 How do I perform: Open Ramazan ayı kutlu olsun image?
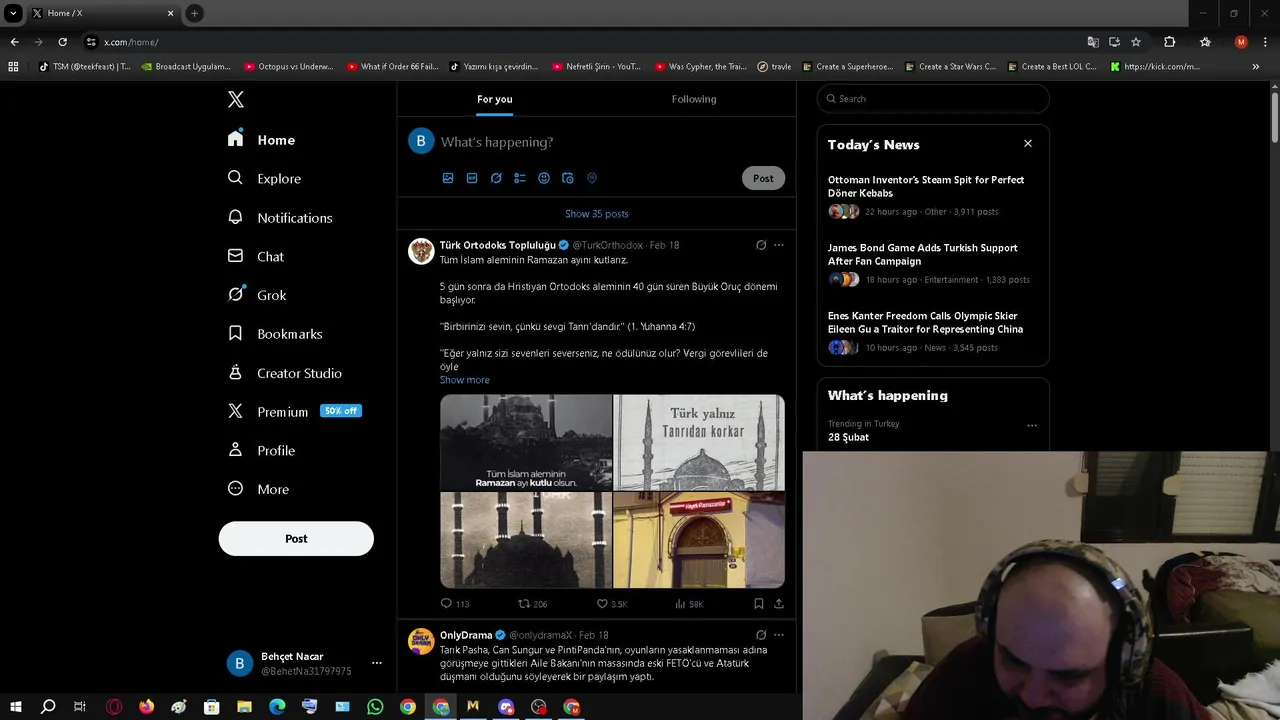click(x=526, y=442)
